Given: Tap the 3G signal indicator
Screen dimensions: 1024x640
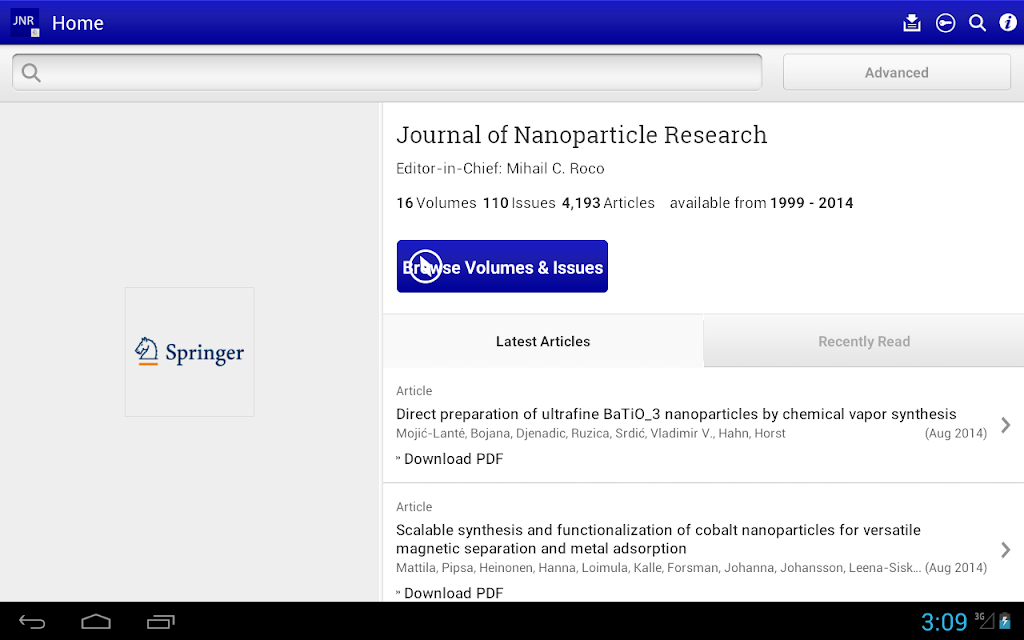Looking at the screenshot, I should (x=984, y=620).
